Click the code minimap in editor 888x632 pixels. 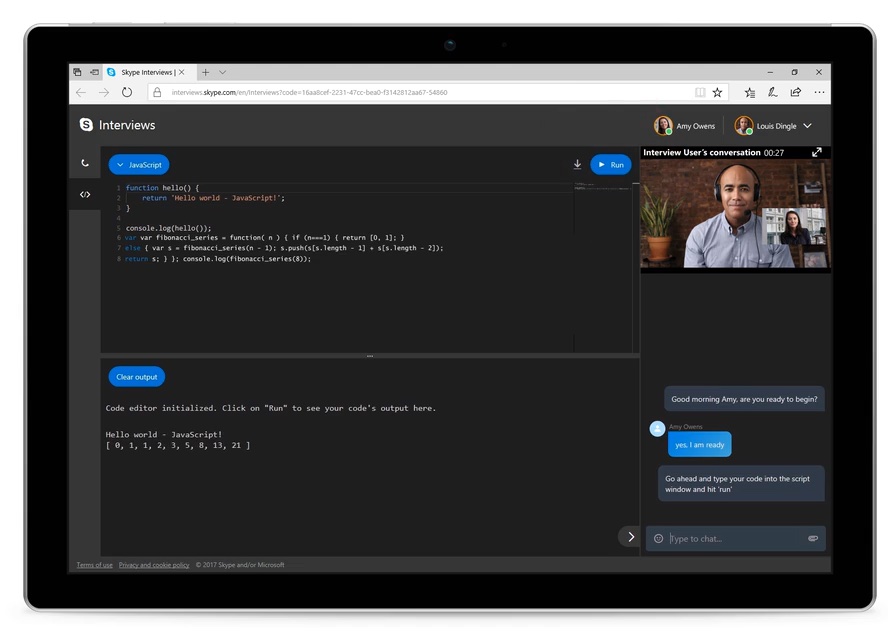click(603, 186)
